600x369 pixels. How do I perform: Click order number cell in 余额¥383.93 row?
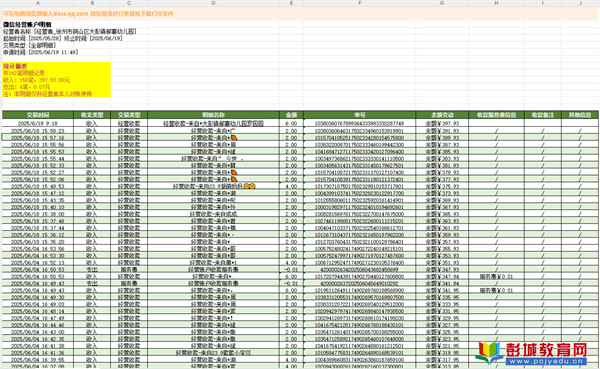[359, 158]
